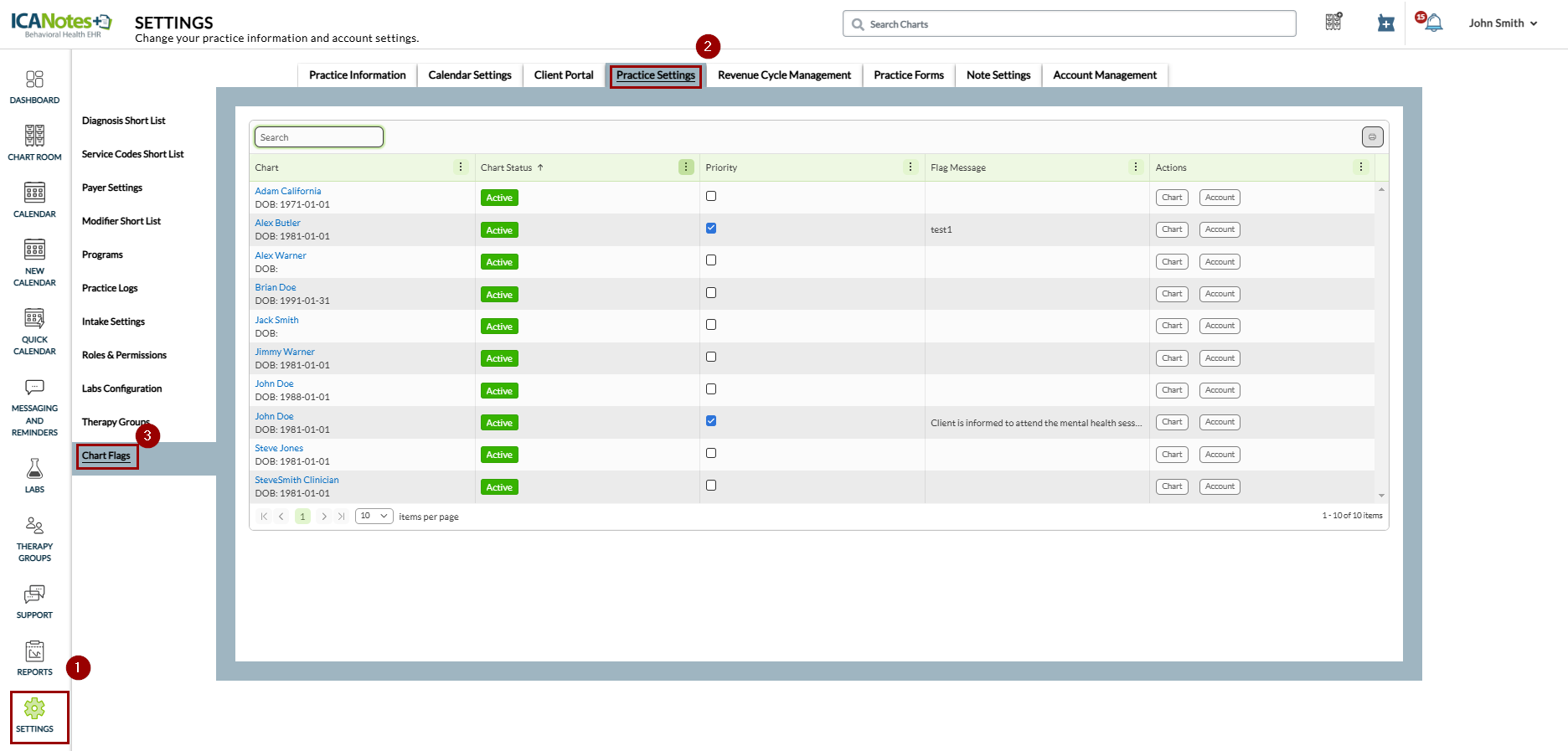Open the Reports sidebar icon
This screenshot has width=1568, height=751.
coord(34,658)
